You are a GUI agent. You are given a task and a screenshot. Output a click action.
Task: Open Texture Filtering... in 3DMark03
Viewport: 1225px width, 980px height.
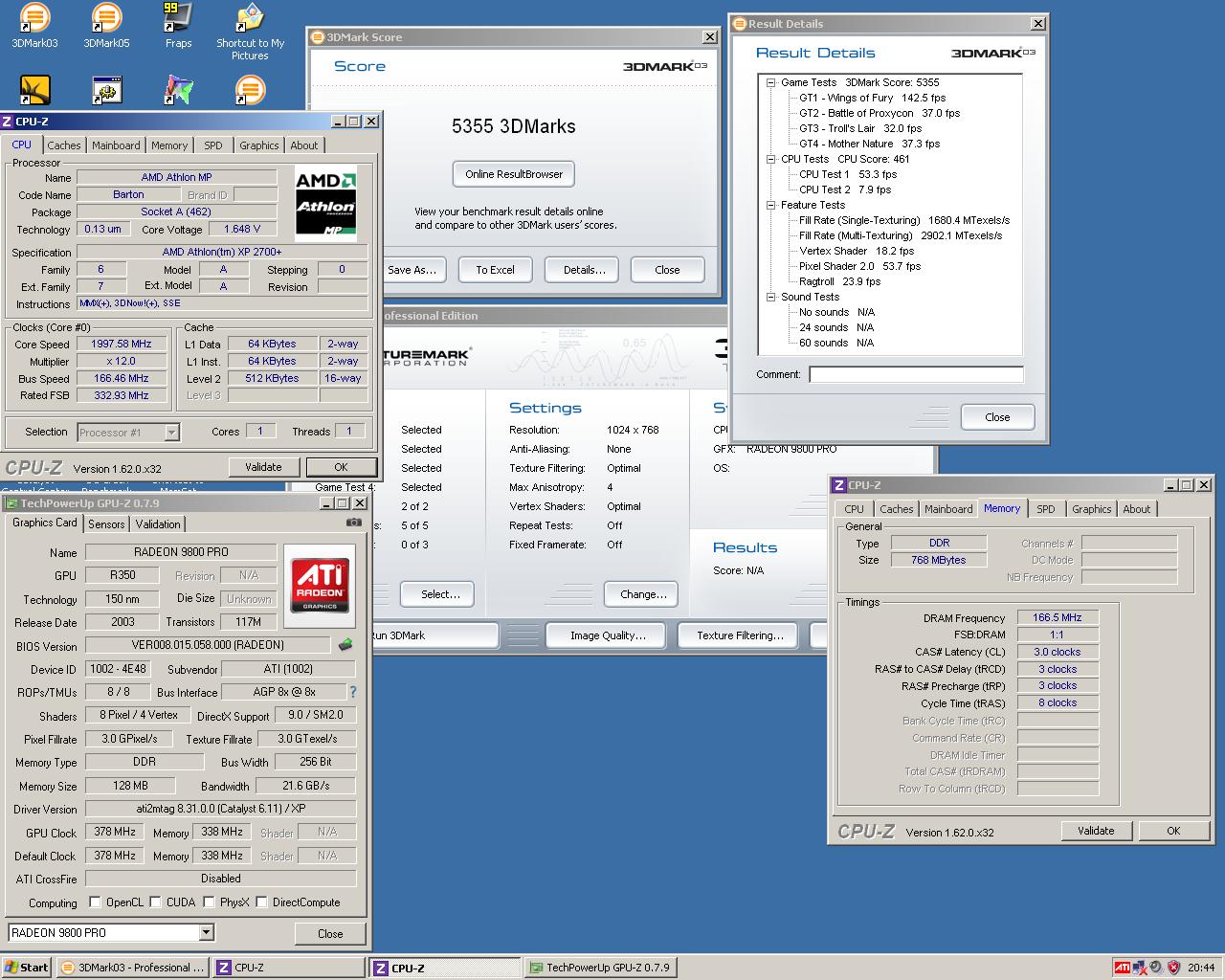pyautogui.click(x=740, y=635)
